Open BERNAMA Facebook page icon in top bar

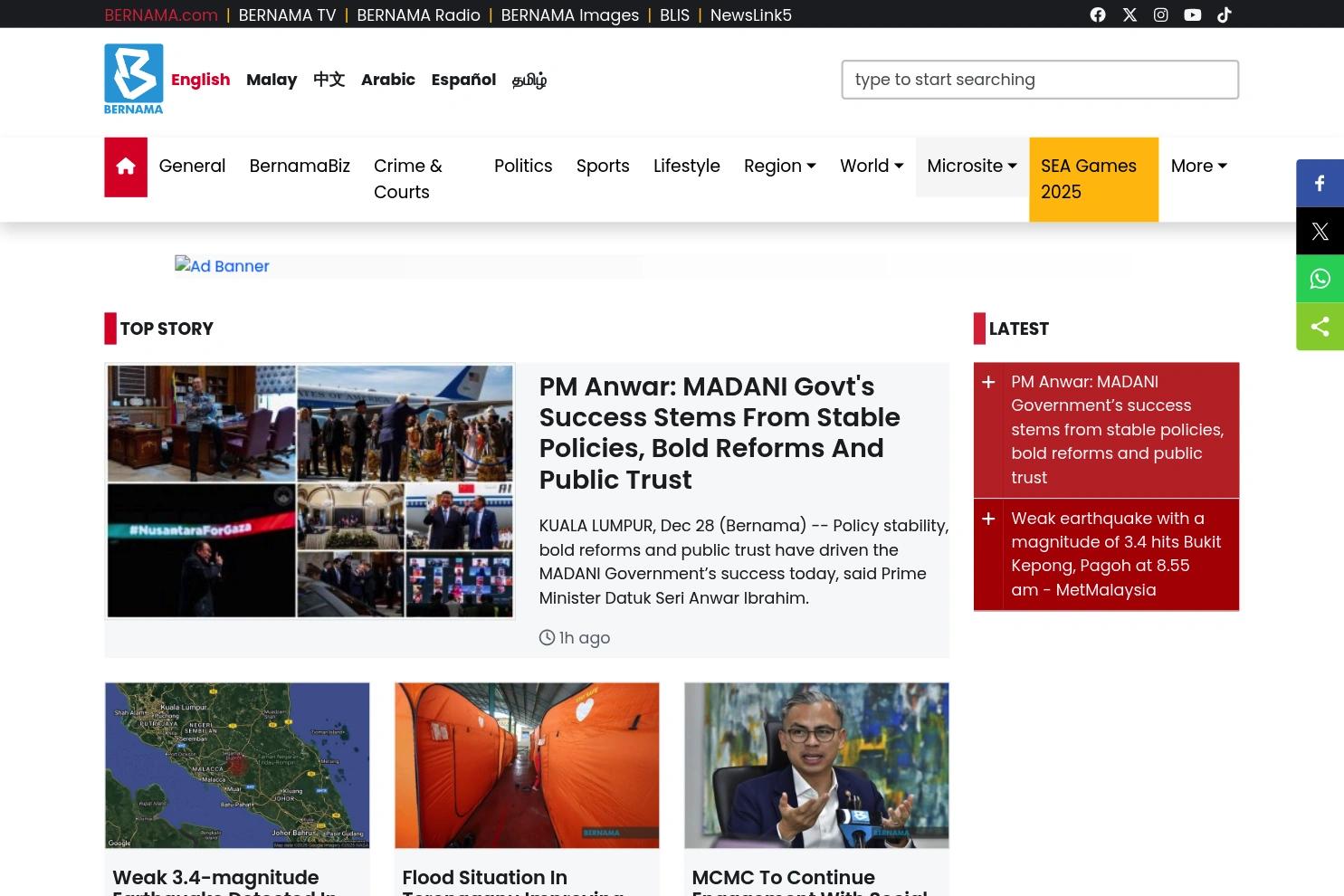(1098, 14)
